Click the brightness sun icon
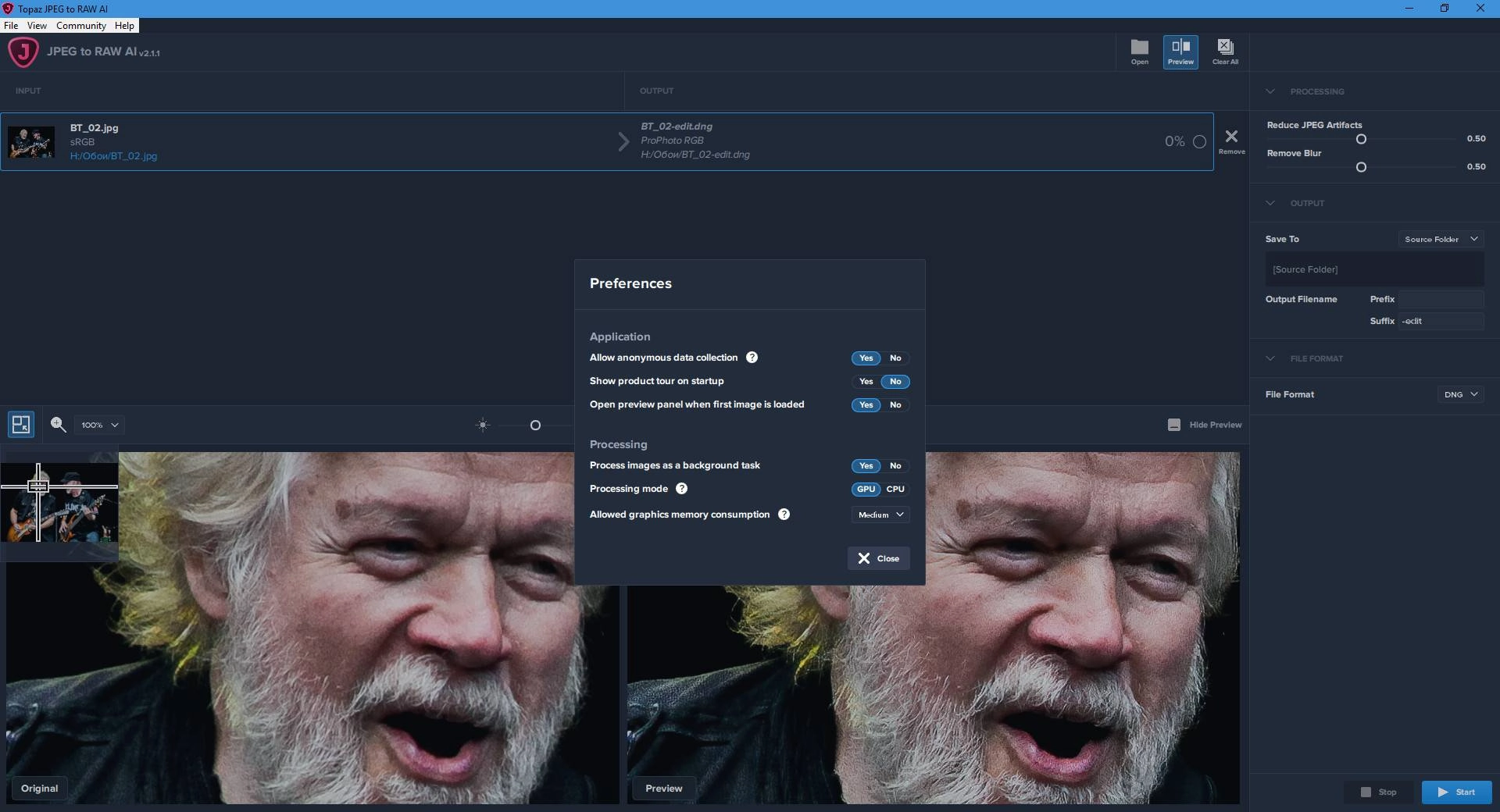Image resolution: width=1500 pixels, height=812 pixels. click(483, 425)
